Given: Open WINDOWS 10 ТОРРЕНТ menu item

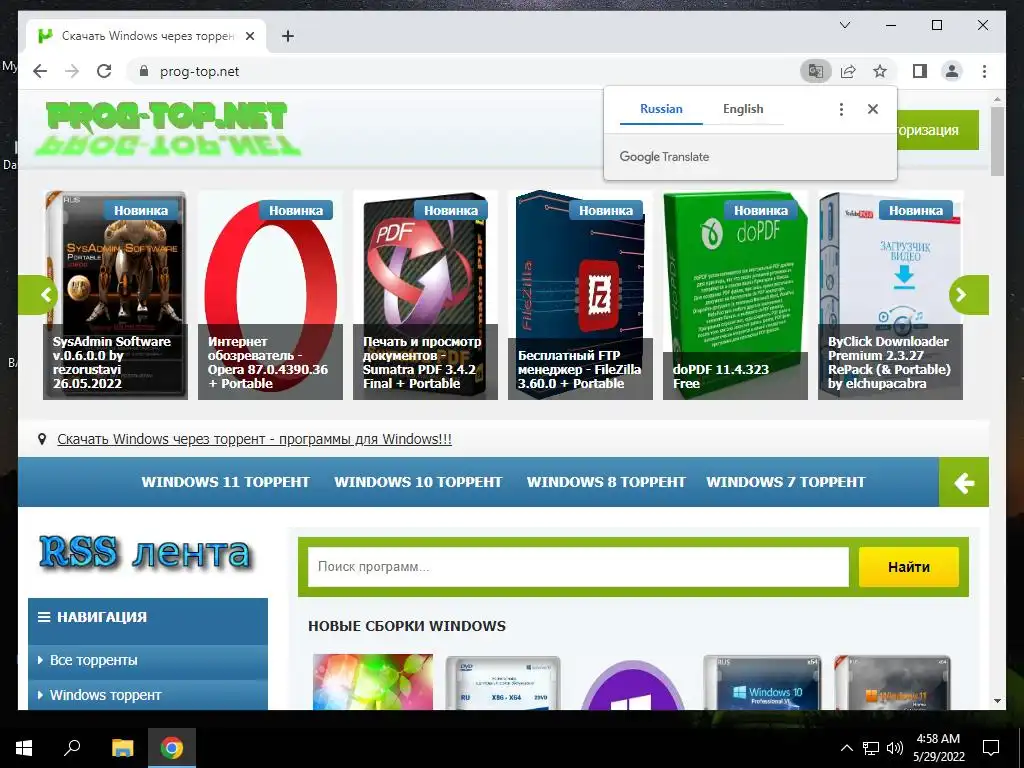Looking at the screenshot, I should [418, 482].
